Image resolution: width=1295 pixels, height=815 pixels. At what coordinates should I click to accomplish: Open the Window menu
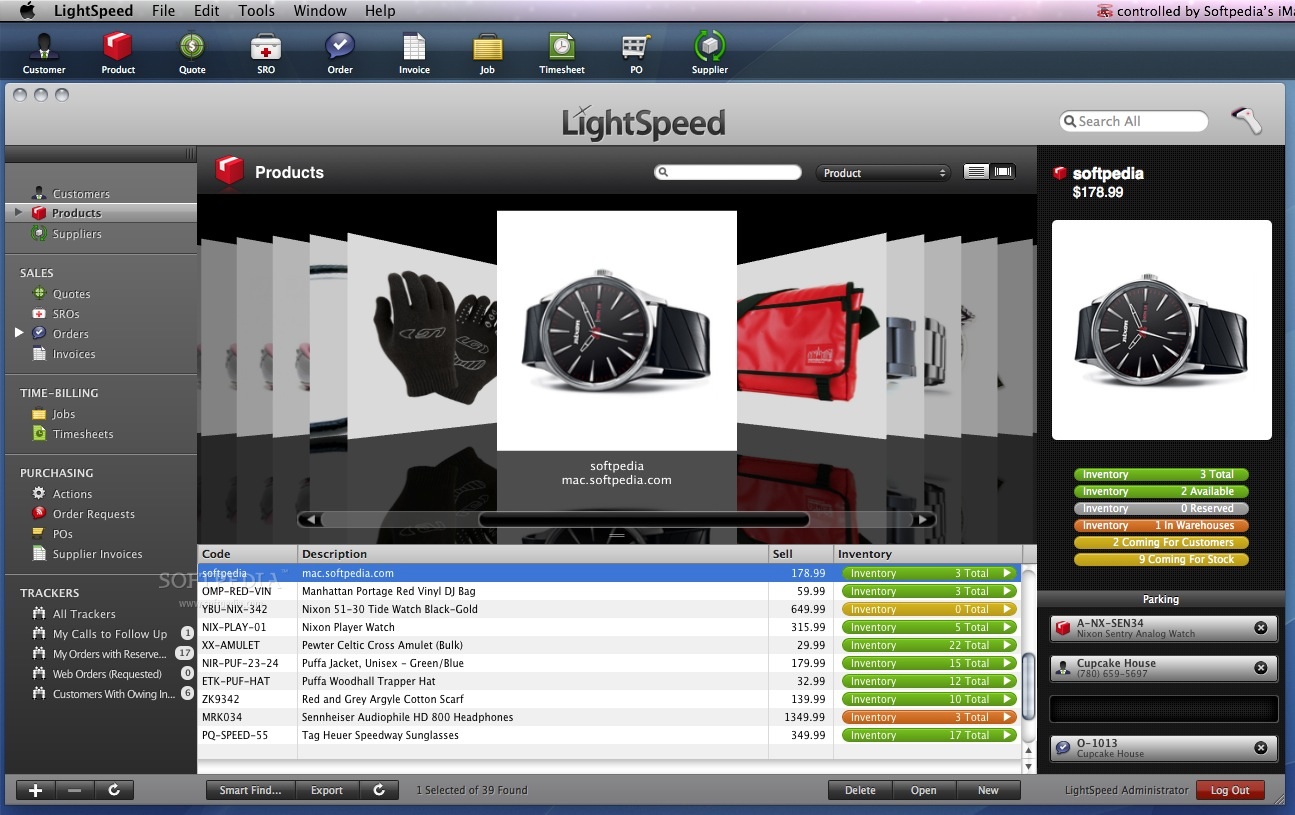319,11
